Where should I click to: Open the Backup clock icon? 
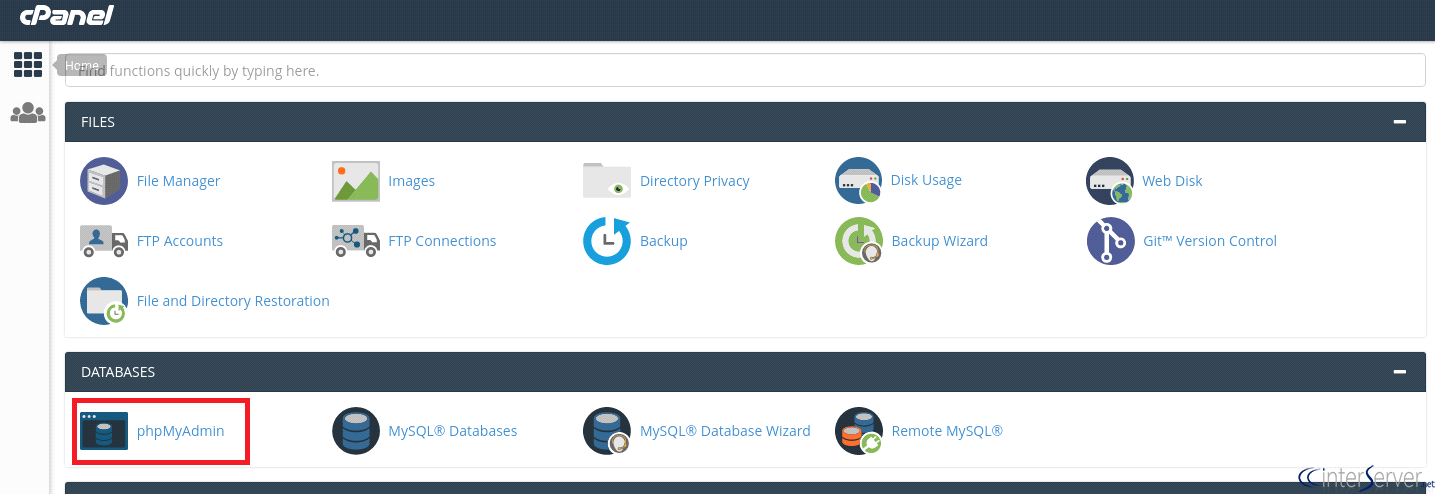(607, 241)
